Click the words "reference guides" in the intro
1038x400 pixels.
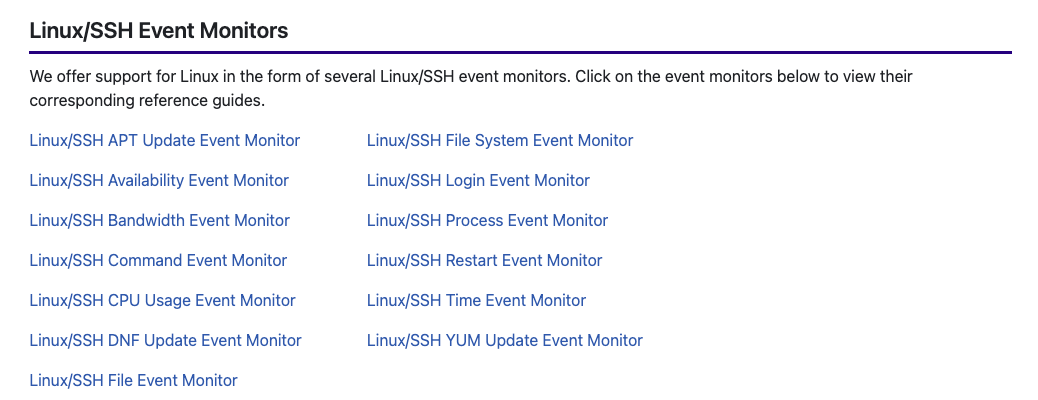[197, 101]
